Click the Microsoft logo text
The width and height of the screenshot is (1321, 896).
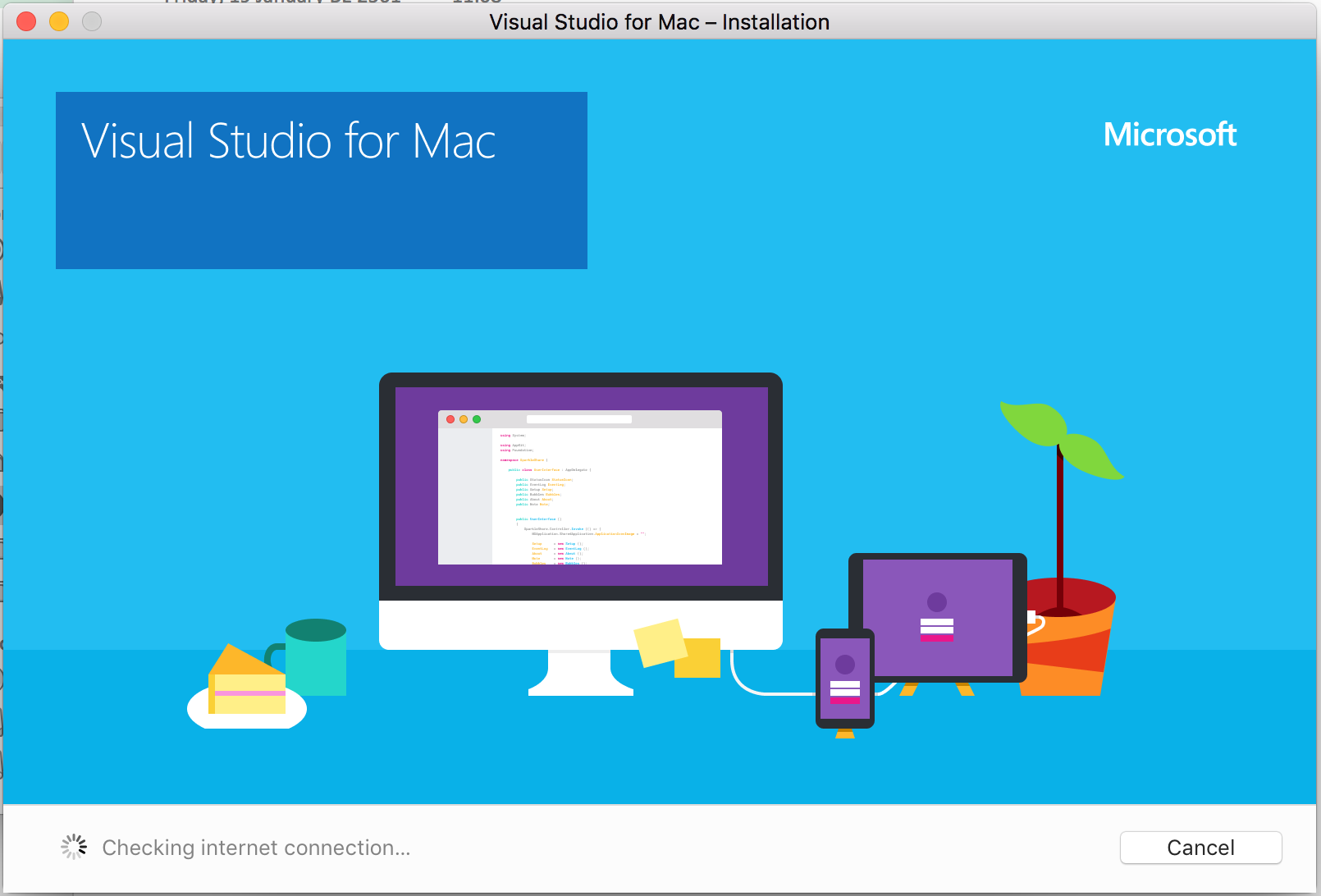coord(1170,135)
